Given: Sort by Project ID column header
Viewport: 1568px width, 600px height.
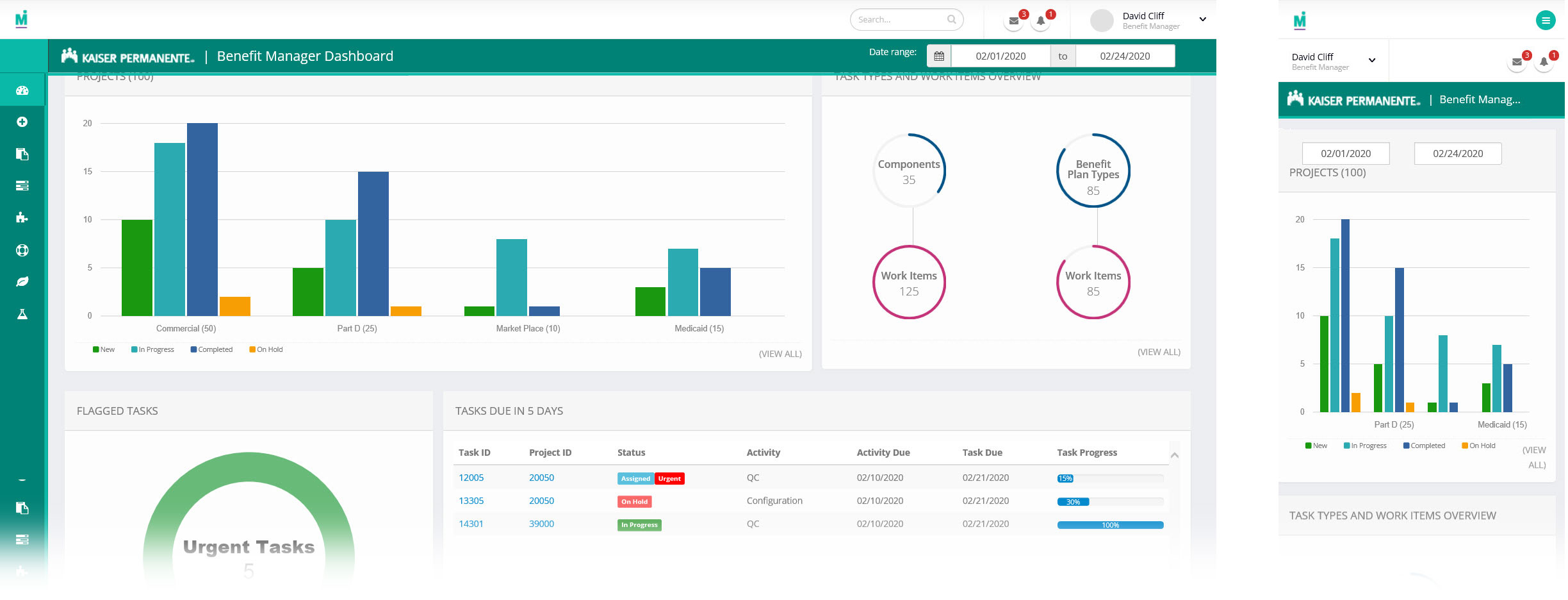Looking at the screenshot, I should point(550,453).
